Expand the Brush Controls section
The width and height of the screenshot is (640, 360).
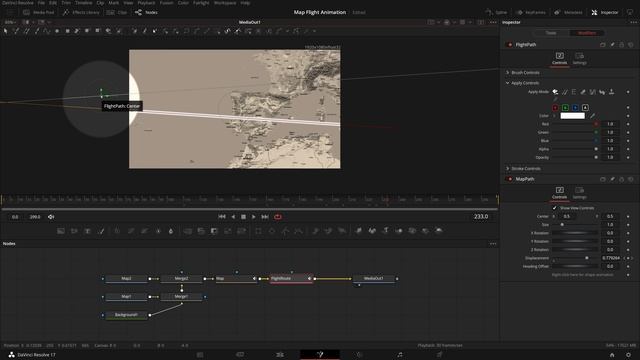507,72
